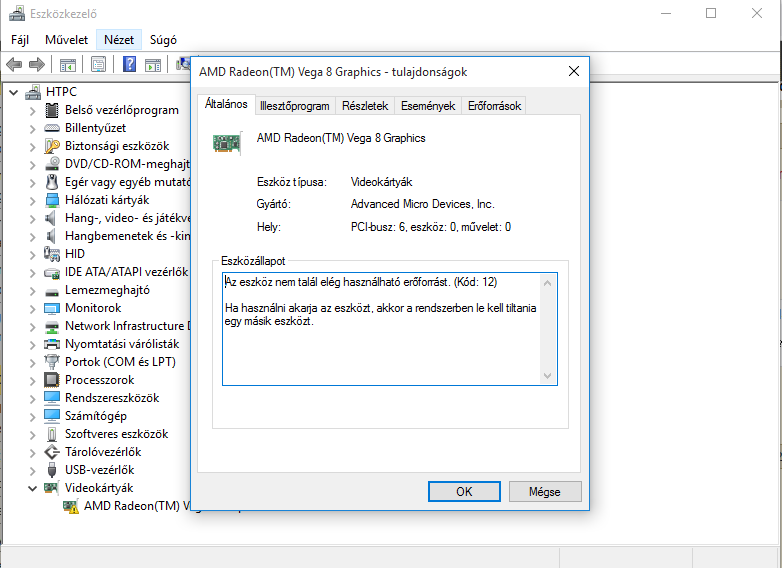Close the AMD Radeon properties dialog
The width and height of the screenshot is (782, 568).
[574, 71]
